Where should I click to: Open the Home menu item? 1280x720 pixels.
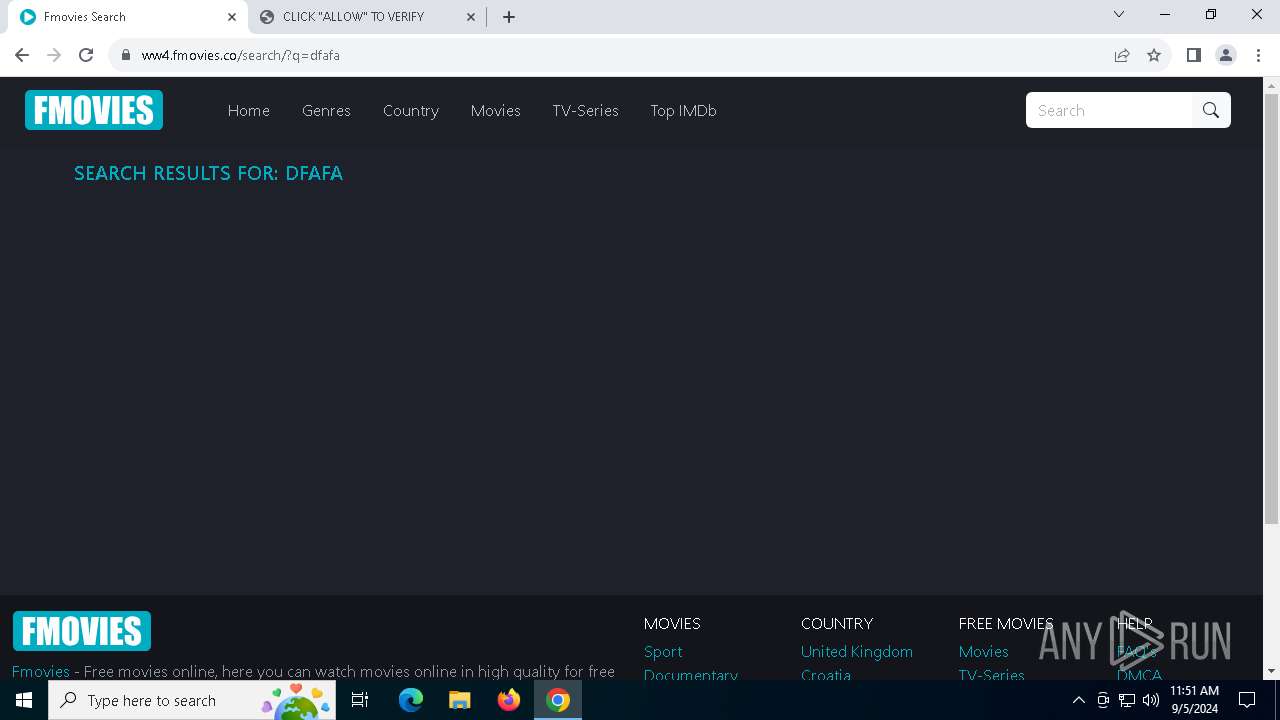[x=249, y=110]
